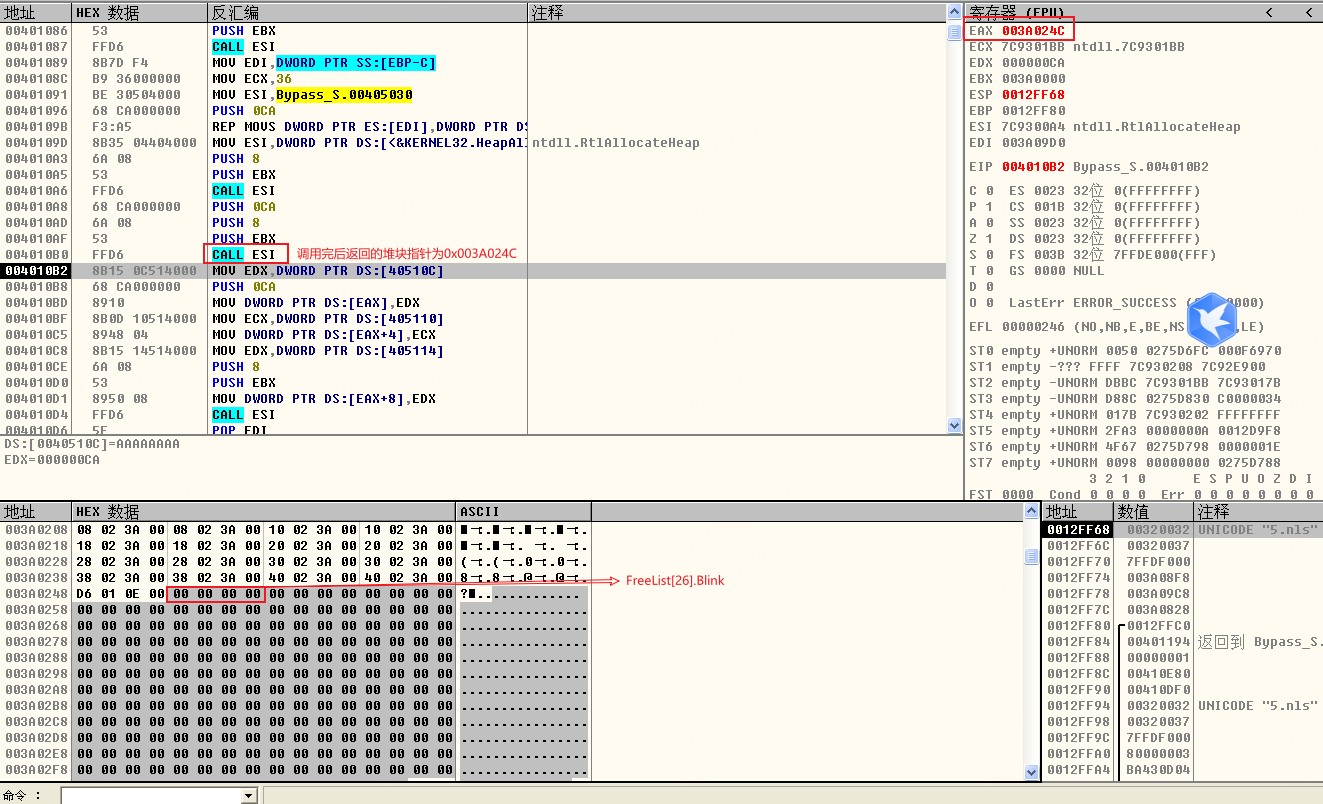
Task: Click the stack pane 地址 header
Action: (x=1077, y=511)
